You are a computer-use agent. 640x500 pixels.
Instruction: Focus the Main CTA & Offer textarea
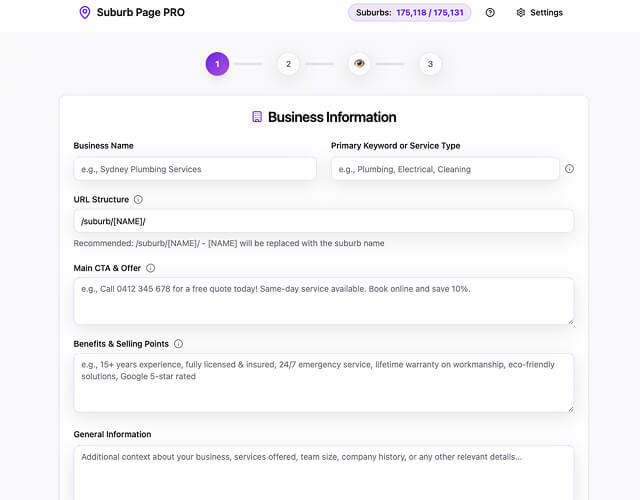tap(323, 300)
